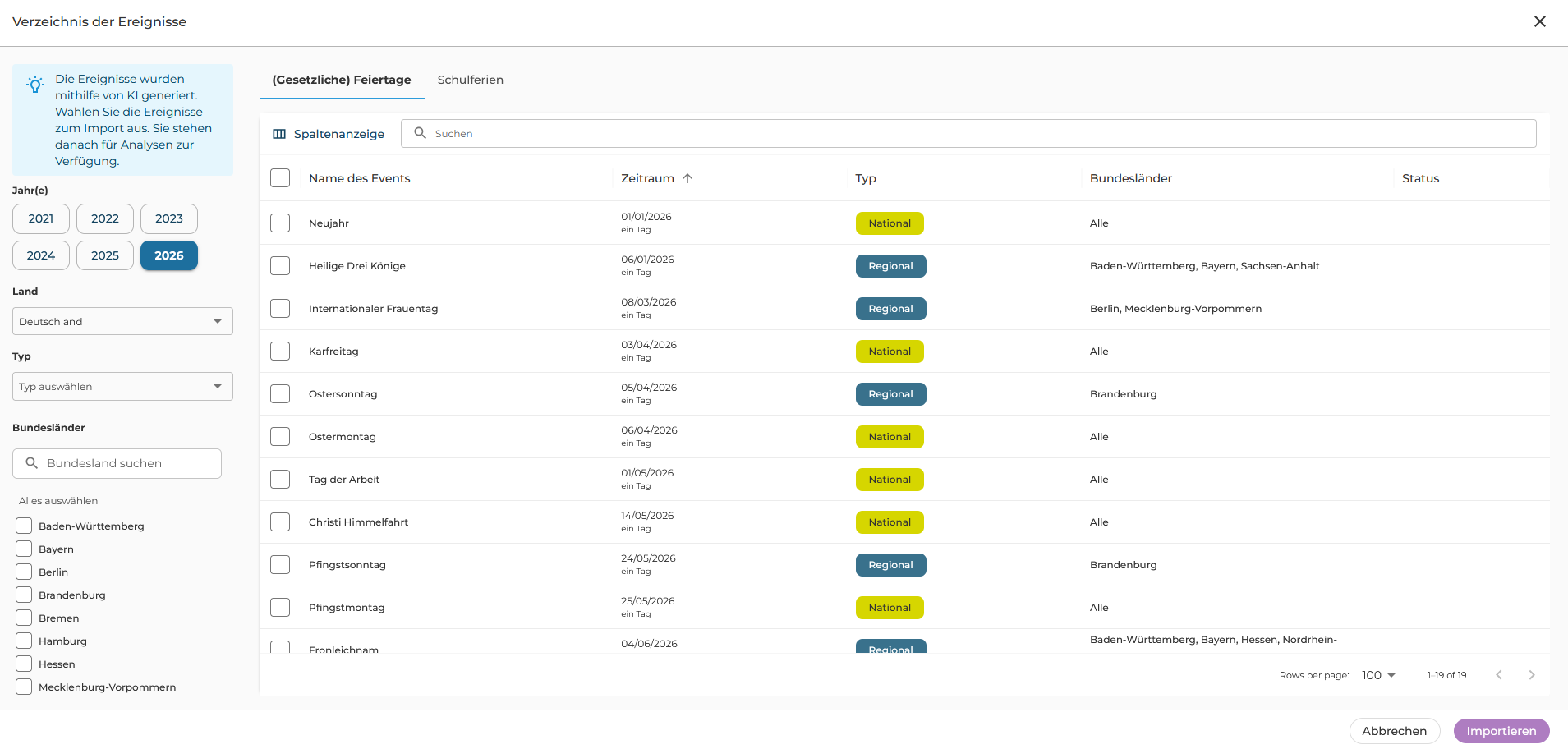This screenshot has width=1568, height=749.
Task: Click the Regional badge in Ostersonntag row
Action: pos(891,394)
